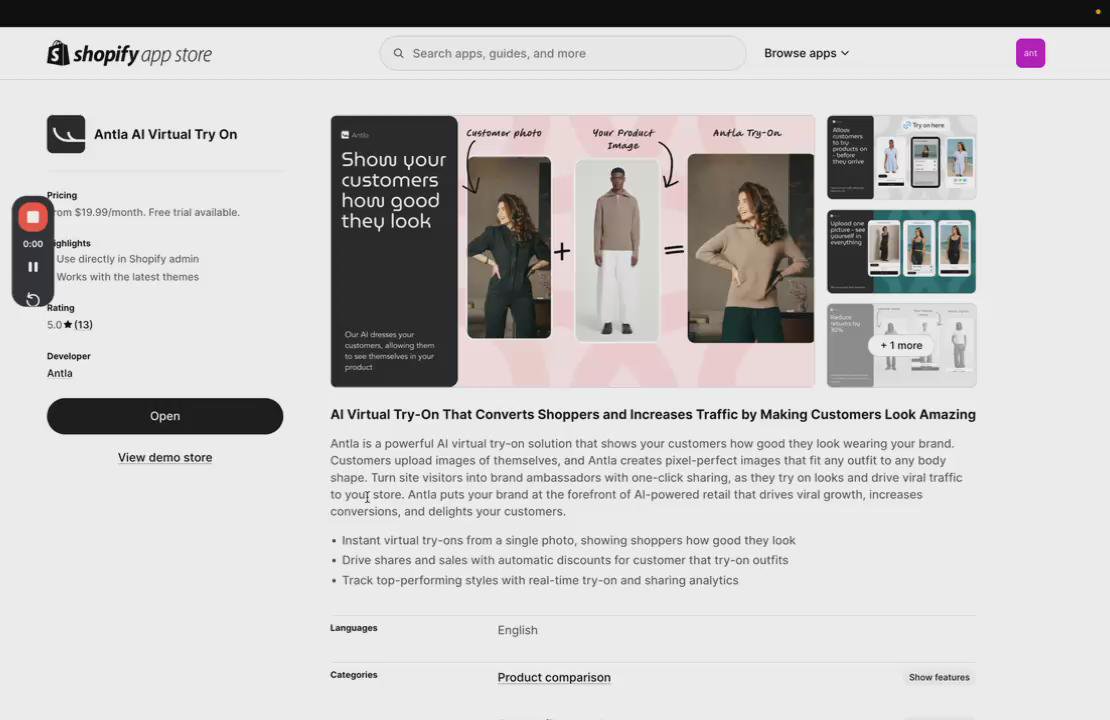This screenshot has height=720, width=1110.
Task: Click the '+ 1 more' thumbnail overlay
Action: tap(901, 345)
